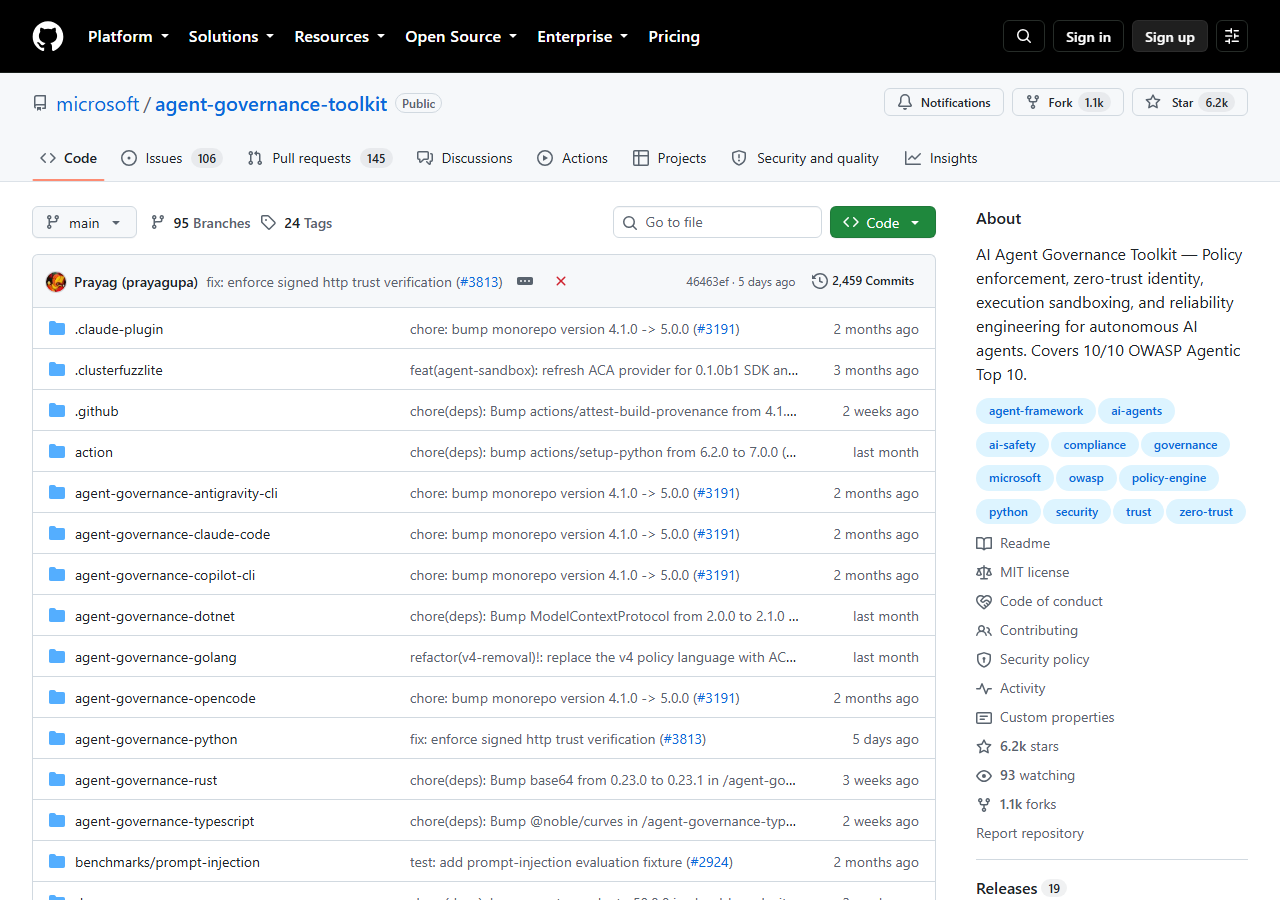Click the Sign in button

point(1088,36)
